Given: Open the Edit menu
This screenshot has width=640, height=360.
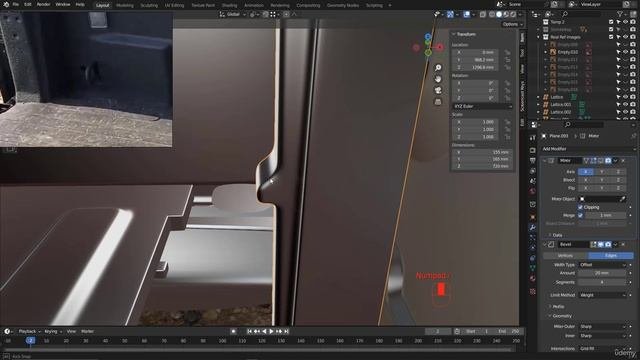Looking at the screenshot, I should pos(28,4).
